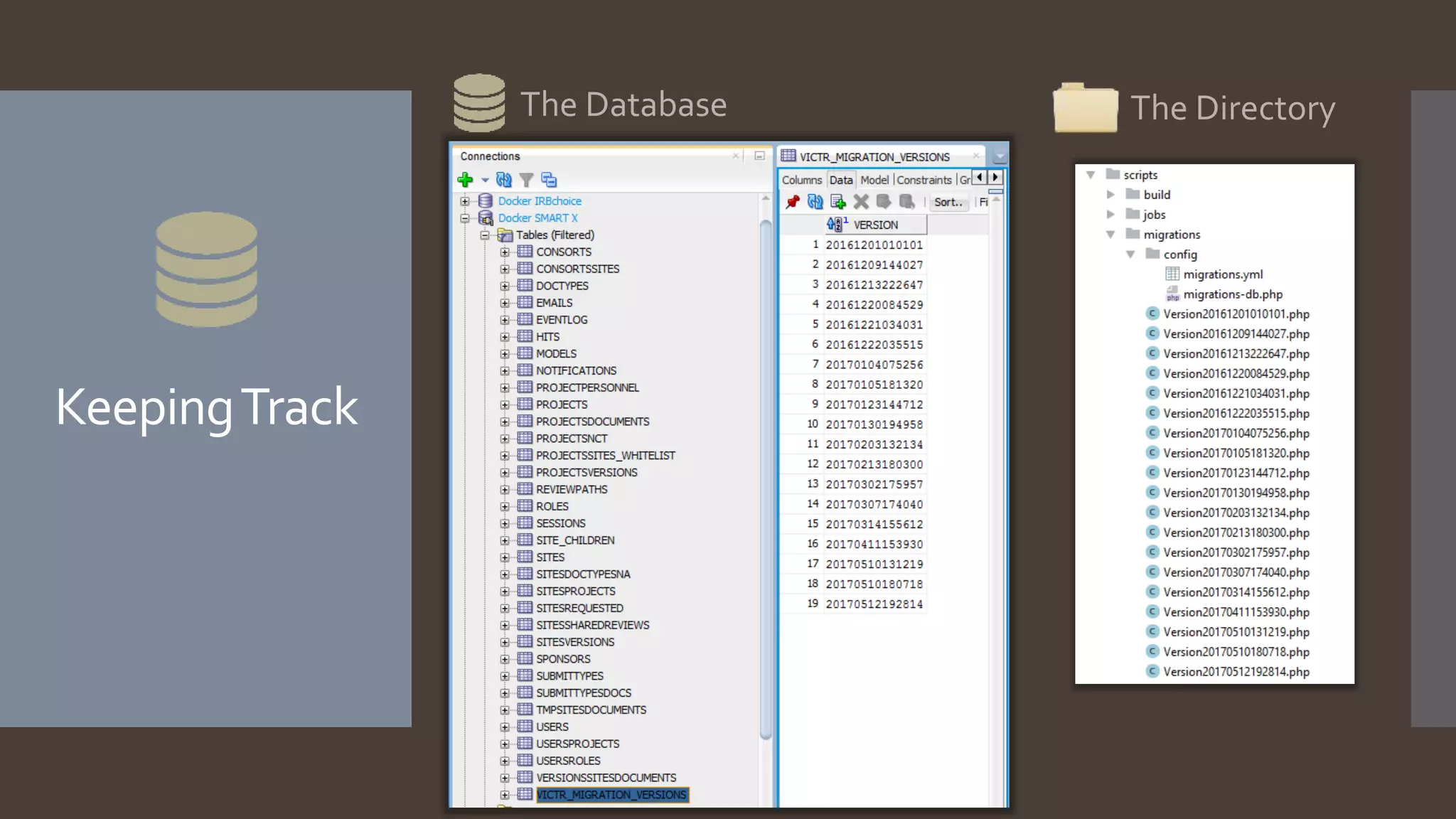
Task: Expand the jobs folder in directory tree
Action: [x=1110, y=214]
